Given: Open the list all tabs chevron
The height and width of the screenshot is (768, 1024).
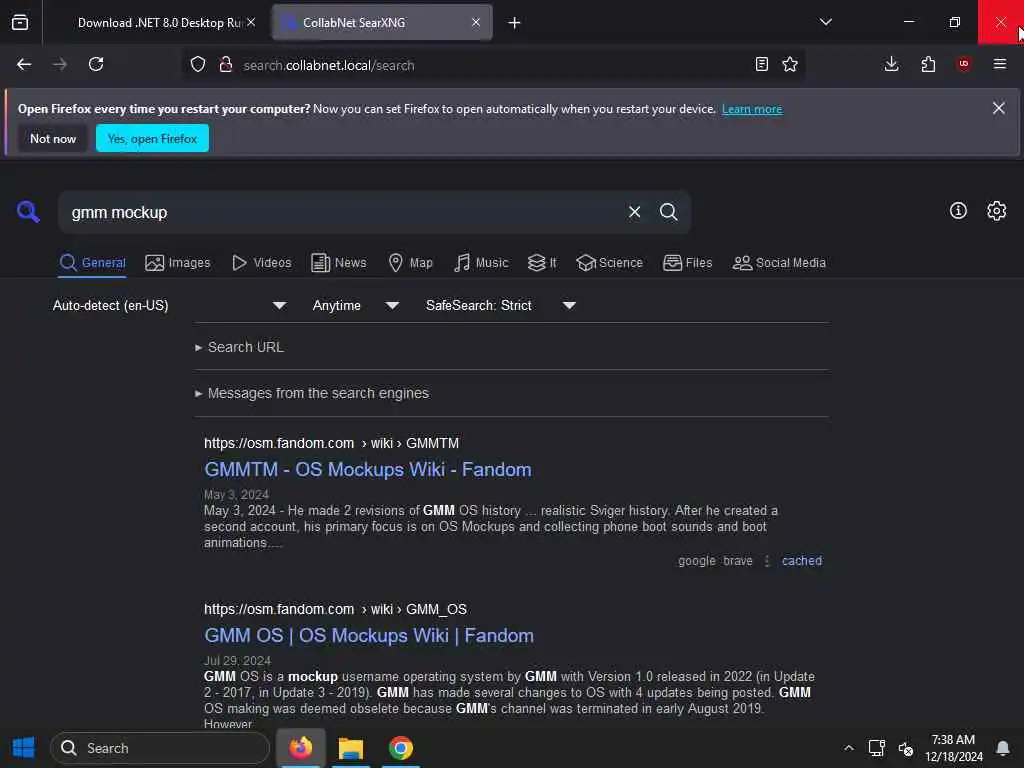Looking at the screenshot, I should [x=825, y=22].
